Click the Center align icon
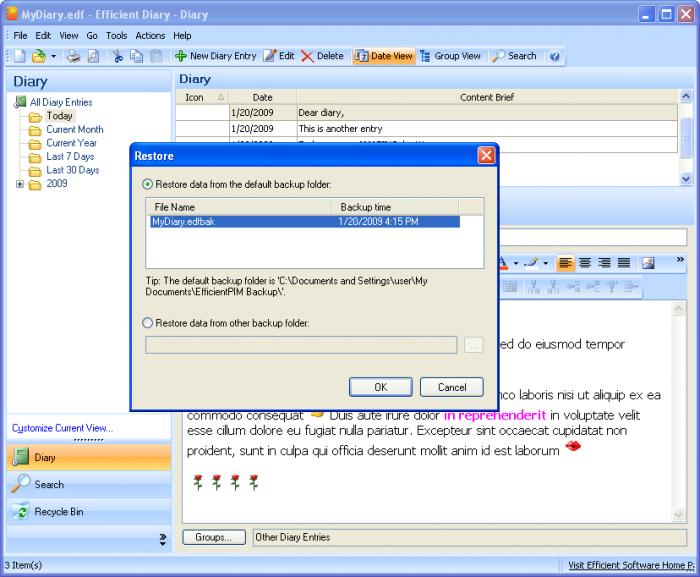The width and height of the screenshot is (700, 577). pos(584,263)
